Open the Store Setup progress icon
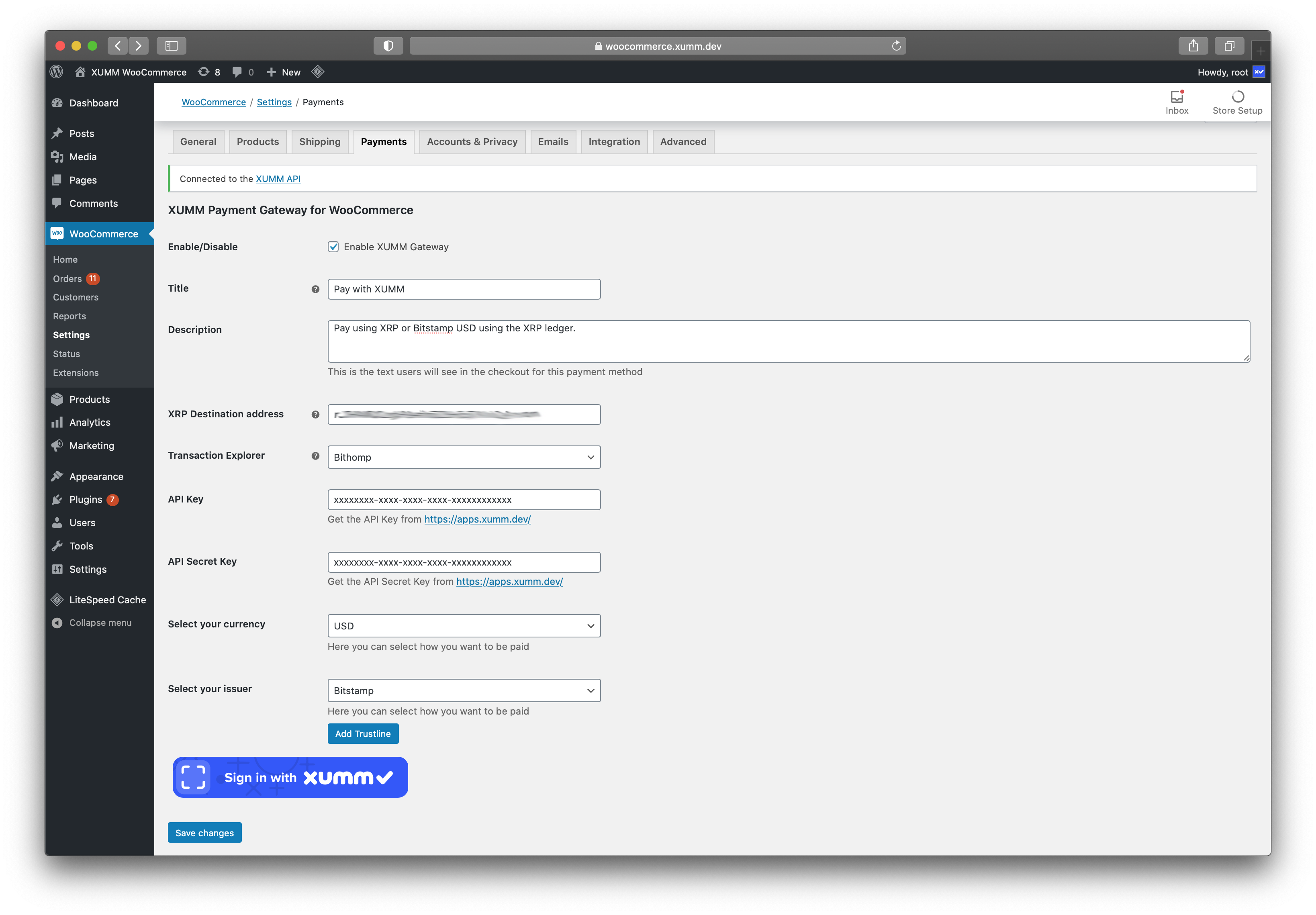This screenshot has width=1316, height=915. [x=1238, y=96]
